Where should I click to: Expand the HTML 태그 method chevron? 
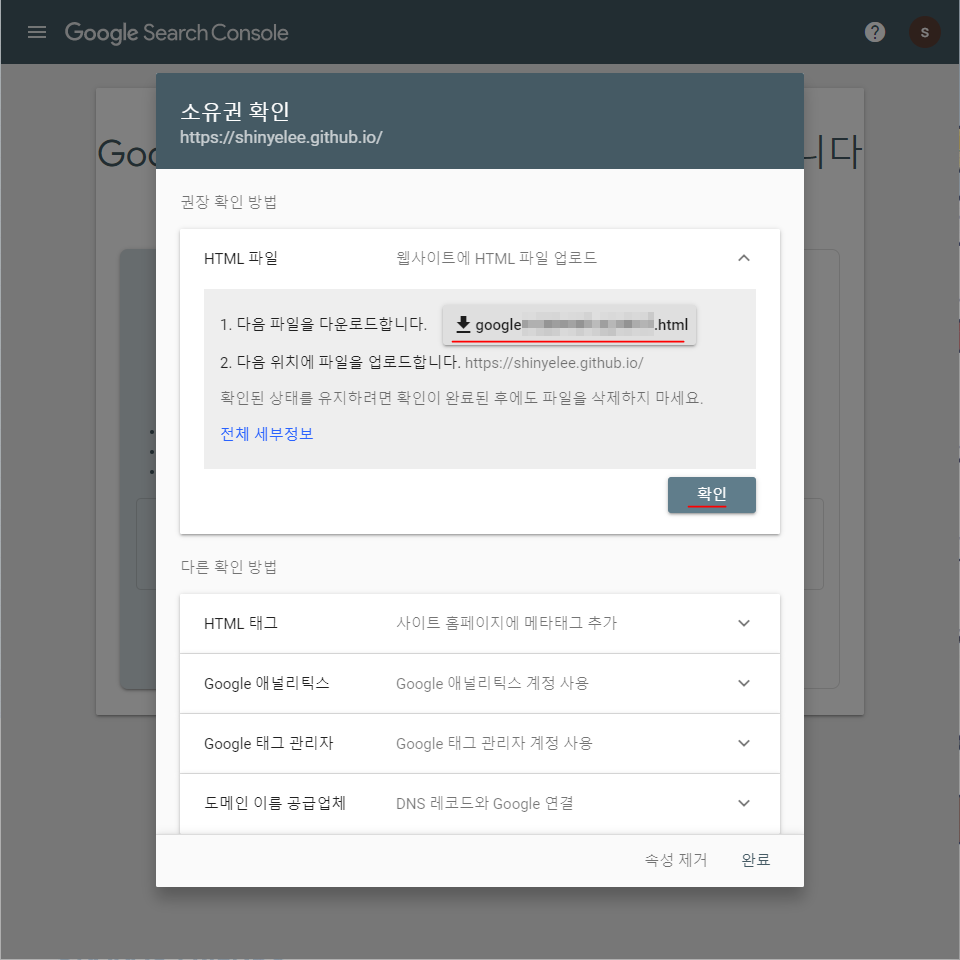[x=744, y=623]
